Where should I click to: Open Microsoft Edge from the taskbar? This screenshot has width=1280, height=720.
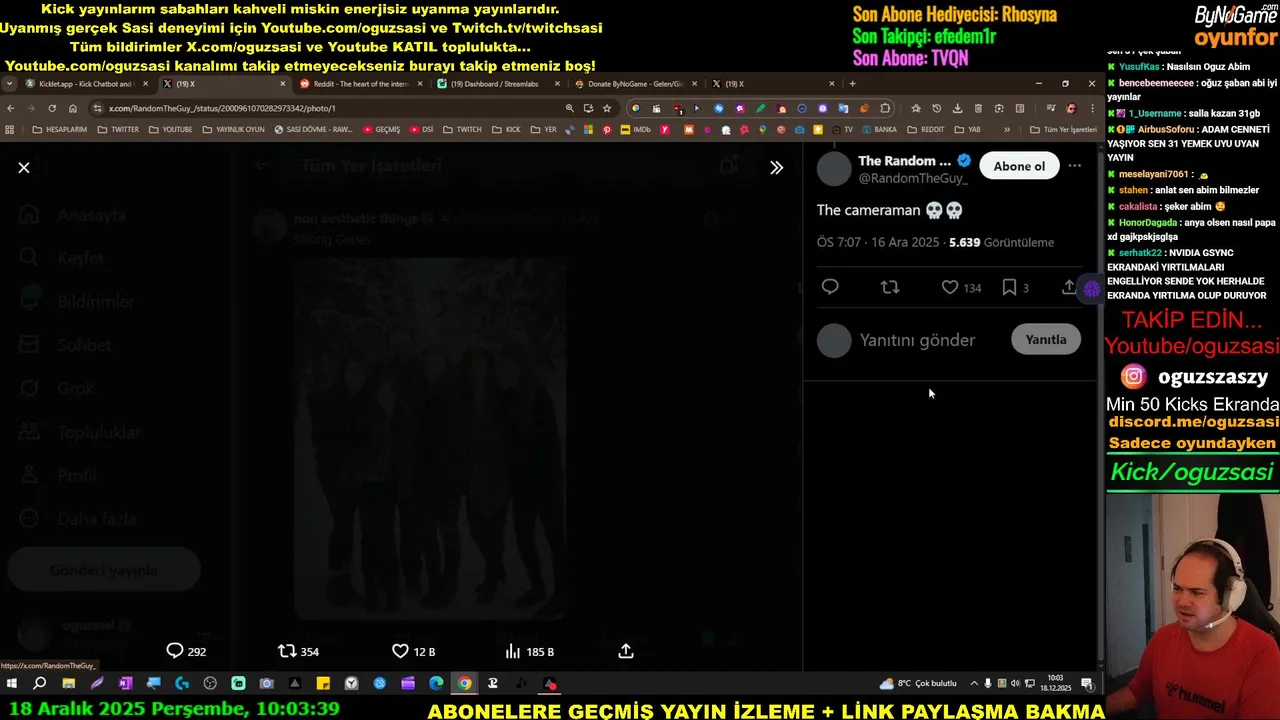(436, 684)
